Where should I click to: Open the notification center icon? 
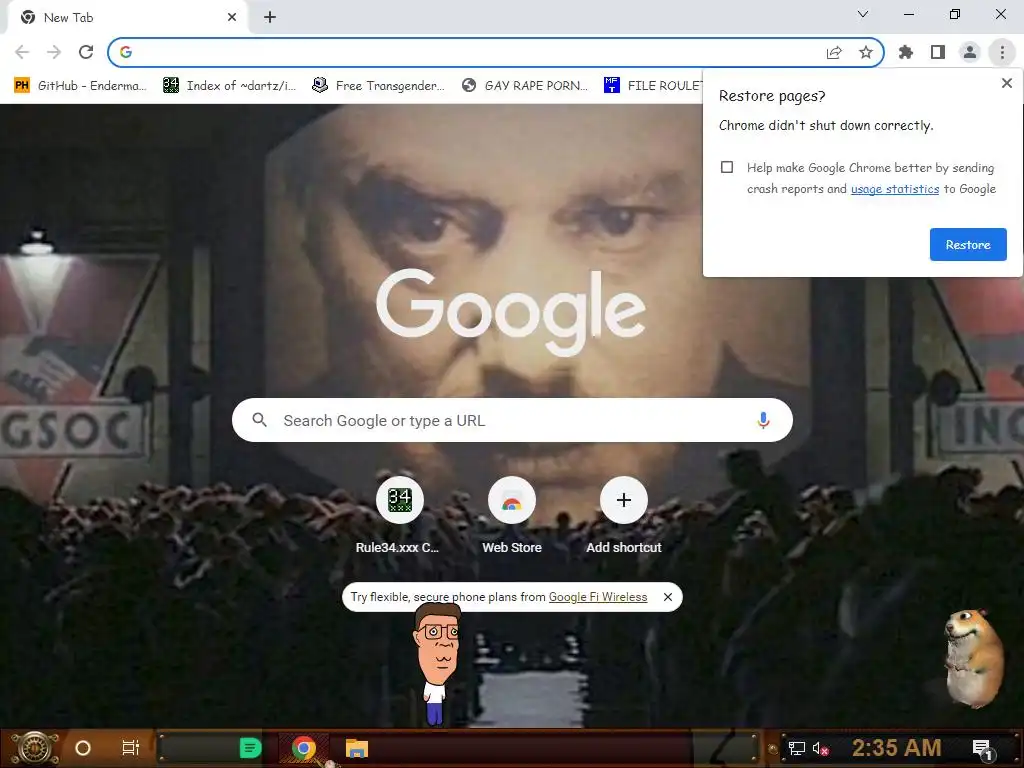(982, 749)
